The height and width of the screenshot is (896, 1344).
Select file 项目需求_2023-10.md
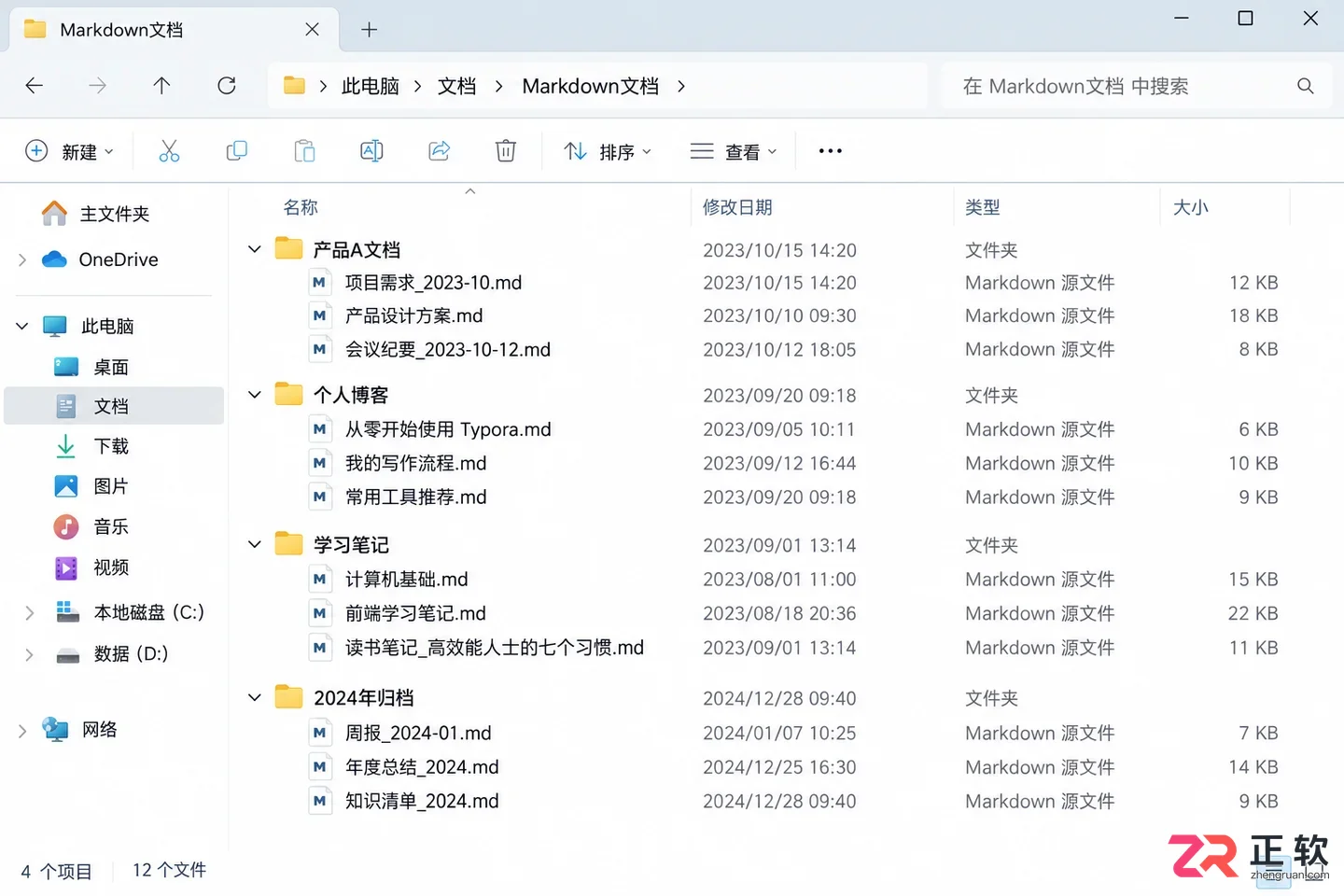(433, 283)
